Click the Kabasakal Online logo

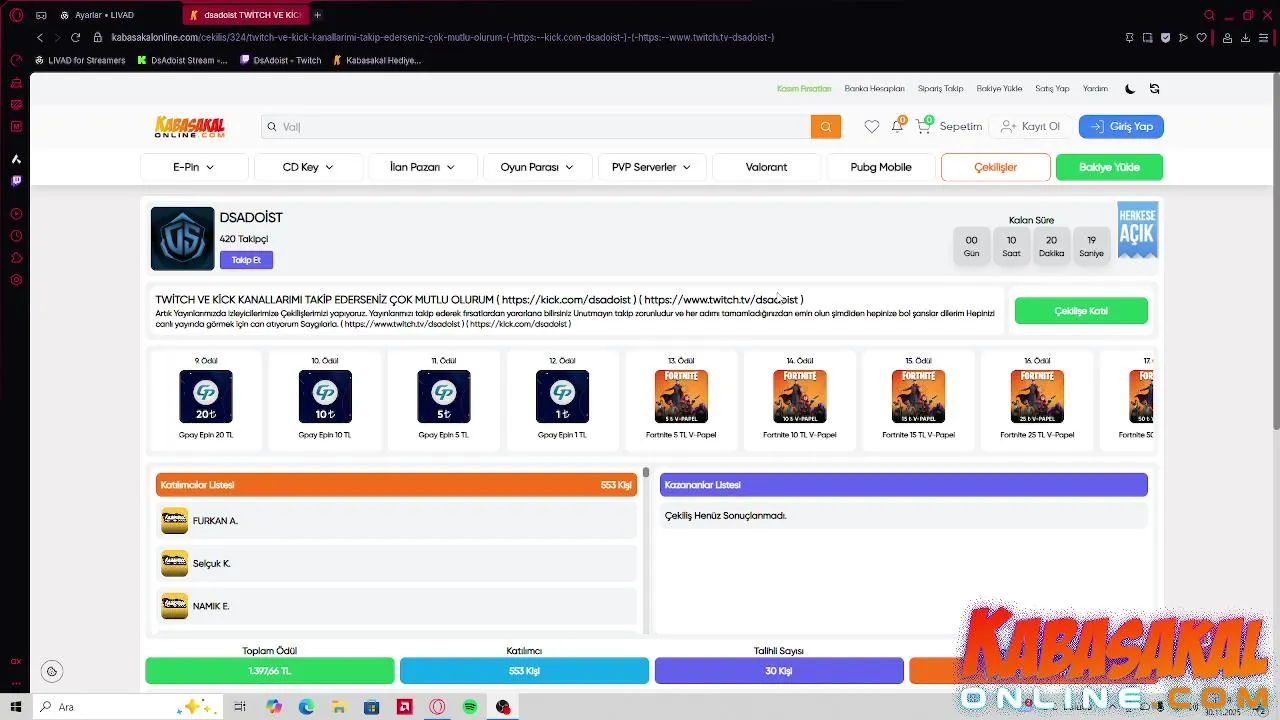pos(190,127)
